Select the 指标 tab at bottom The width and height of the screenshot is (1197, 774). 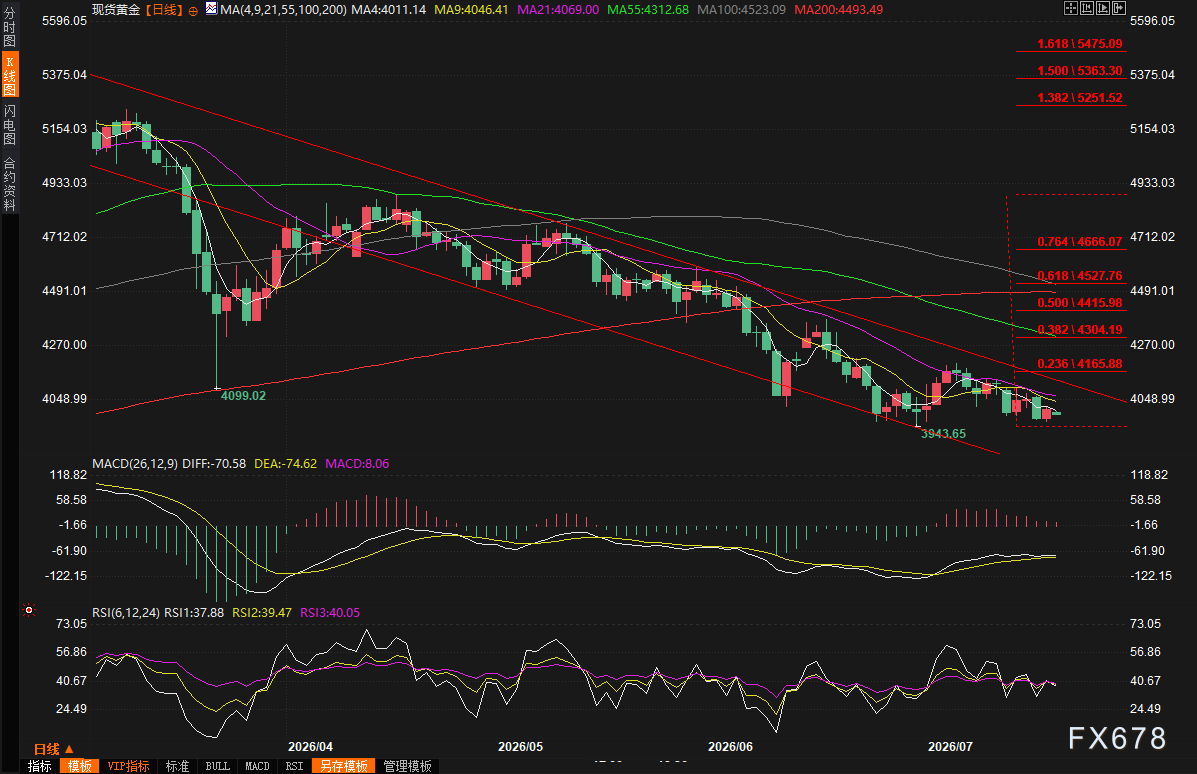(x=40, y=766)
